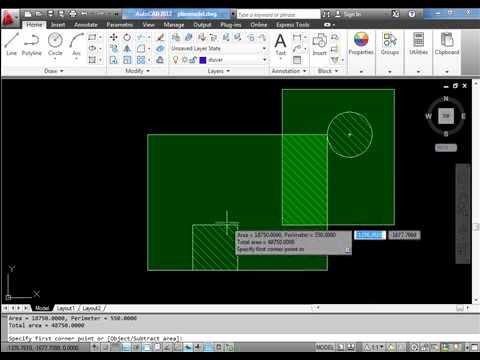The image size is (480, 360).
Task: Toggle freeze sun icon for duvar layer
Action: 184,60
